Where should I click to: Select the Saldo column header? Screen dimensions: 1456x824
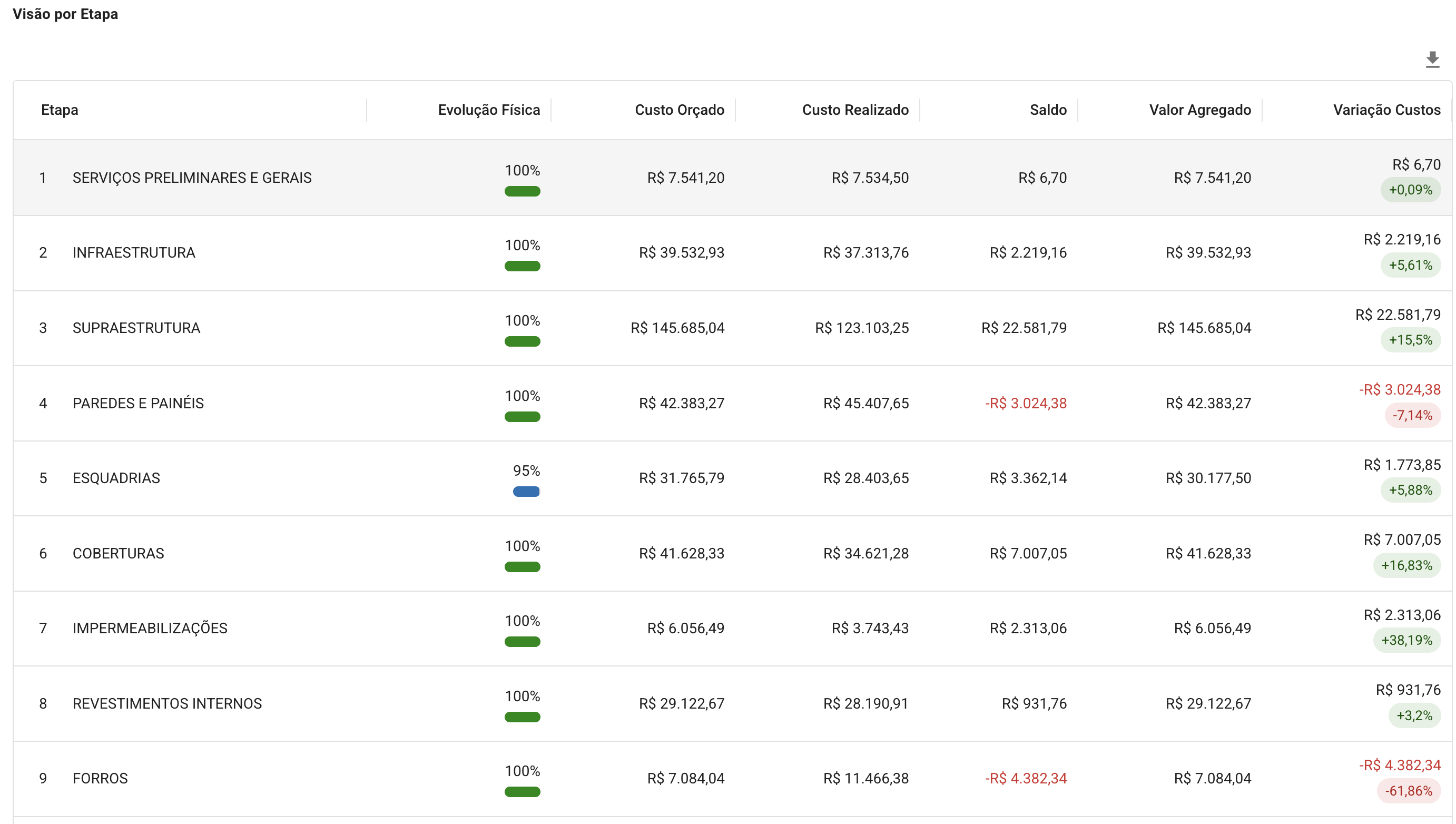coord(1048,110)
